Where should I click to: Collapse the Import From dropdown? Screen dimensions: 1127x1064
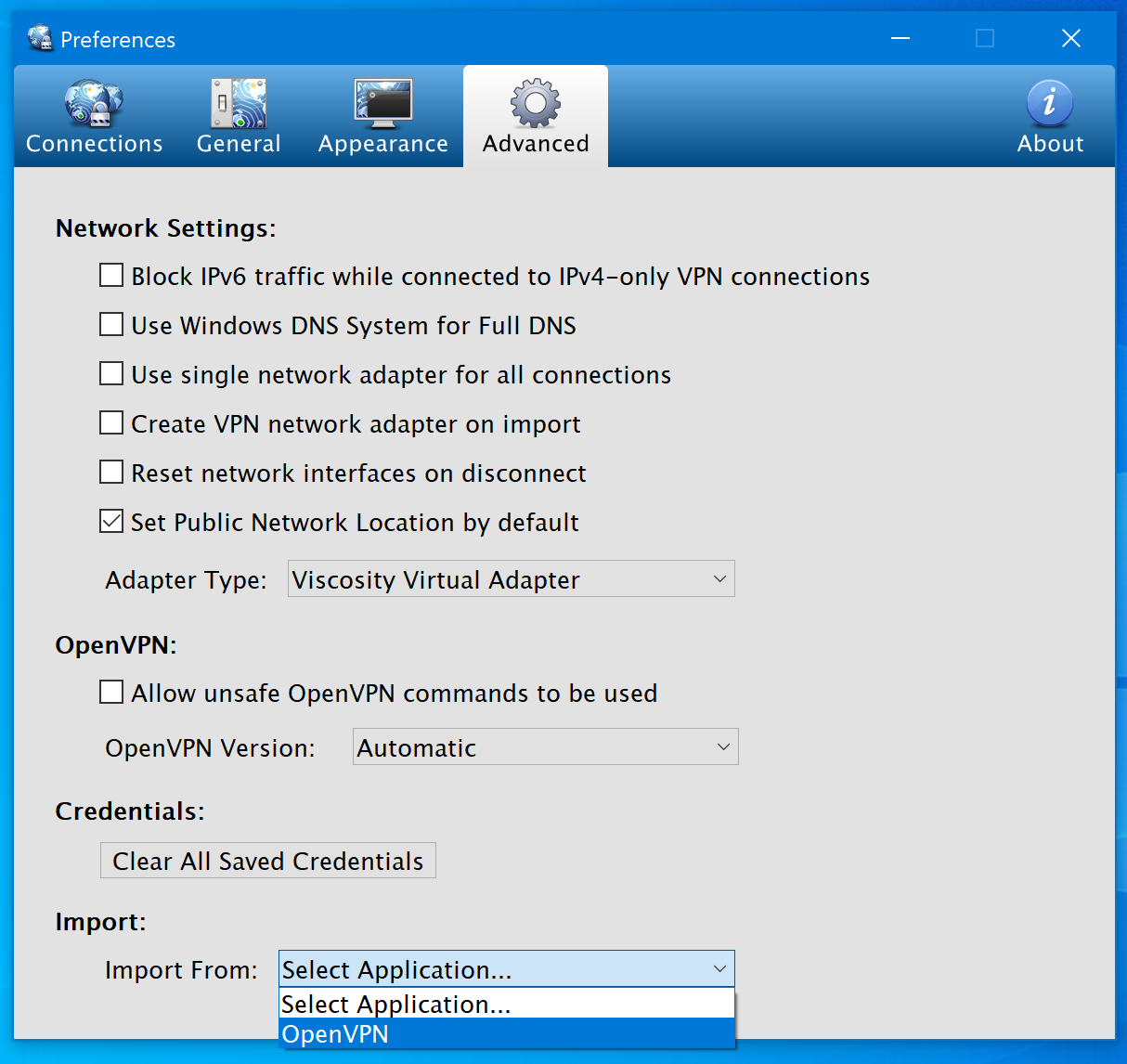click(507, 969)
